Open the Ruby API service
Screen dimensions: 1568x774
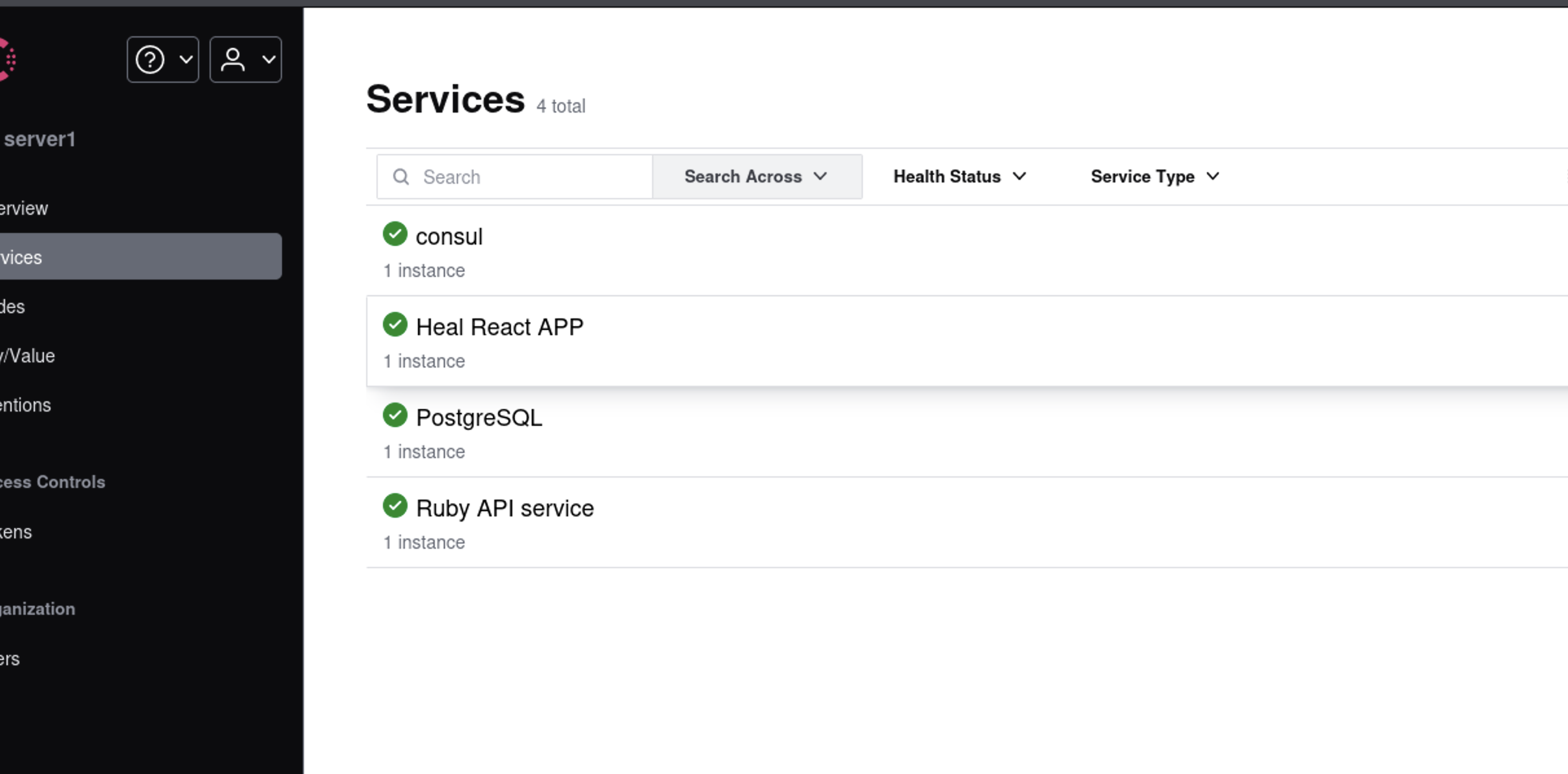(967, 523)
